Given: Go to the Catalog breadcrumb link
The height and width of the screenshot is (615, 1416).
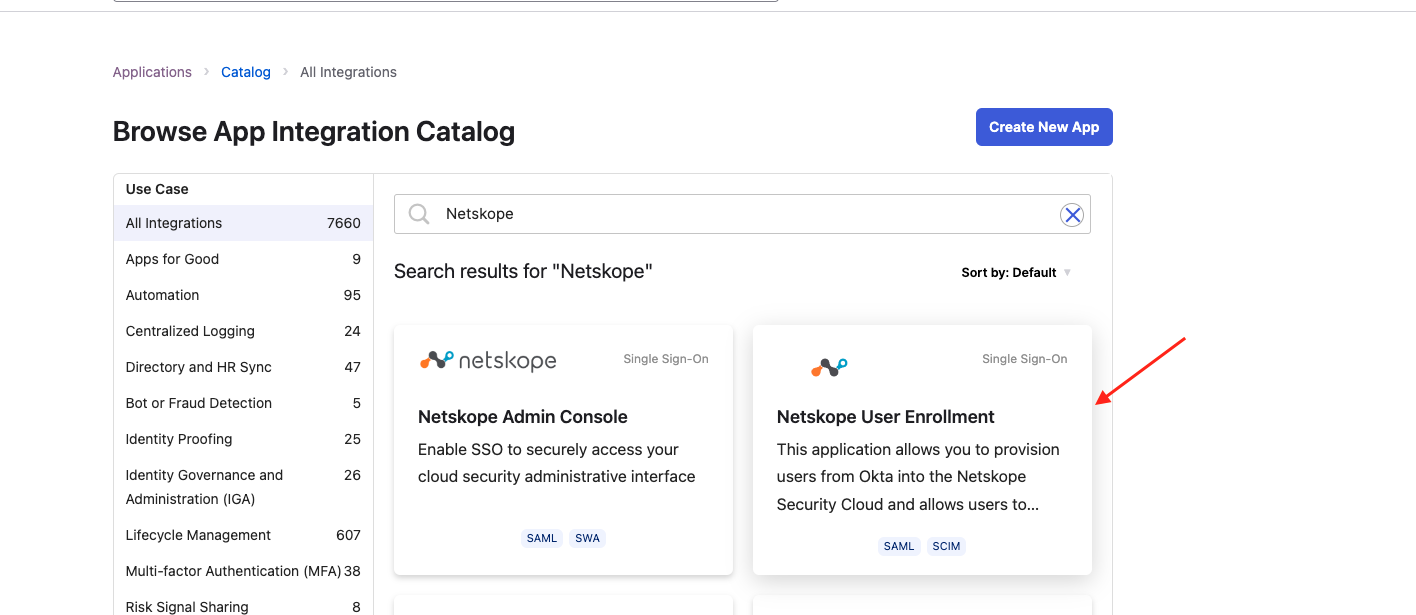Looking at the screenshot, I should pyautogui.click(x=246, y=72).
